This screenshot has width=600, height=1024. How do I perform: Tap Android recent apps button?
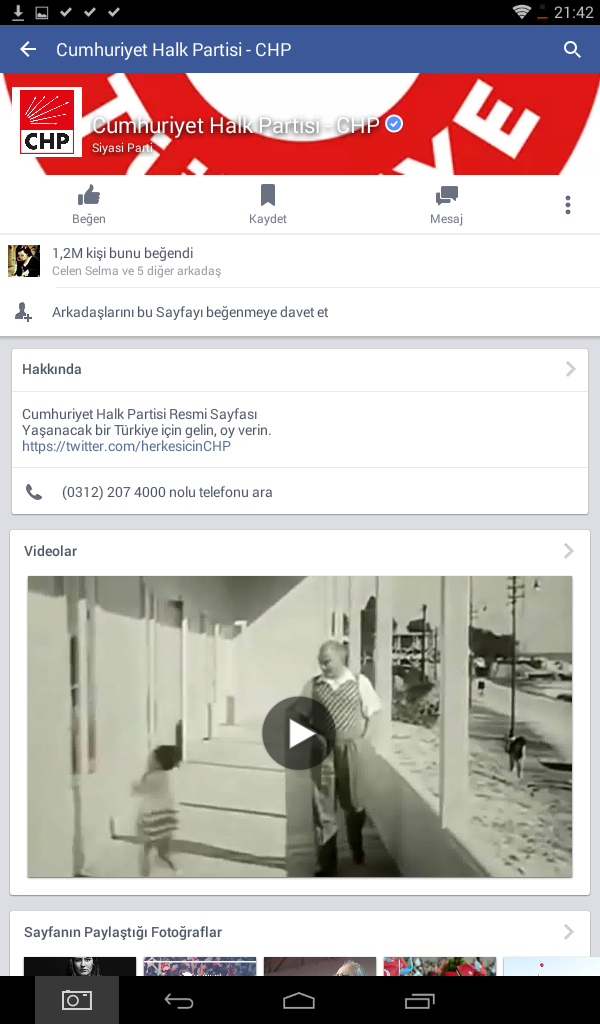point(419,1000)
